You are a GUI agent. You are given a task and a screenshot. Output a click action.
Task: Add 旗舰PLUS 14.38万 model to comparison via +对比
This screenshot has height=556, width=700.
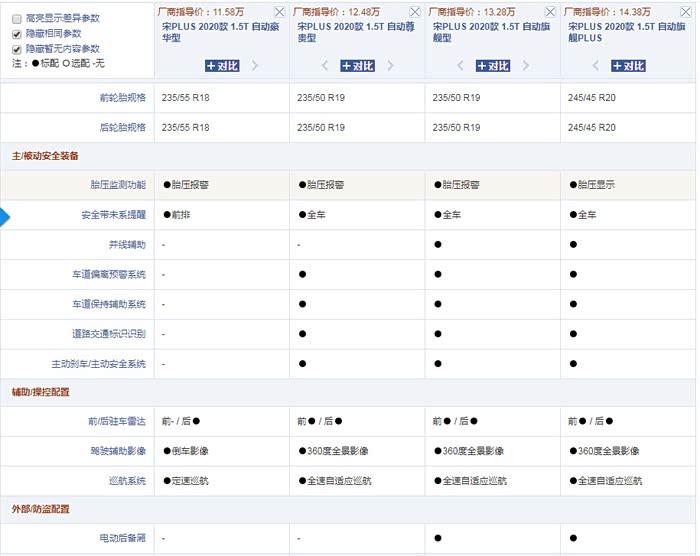pyautogui.click(x=628, y=66)
